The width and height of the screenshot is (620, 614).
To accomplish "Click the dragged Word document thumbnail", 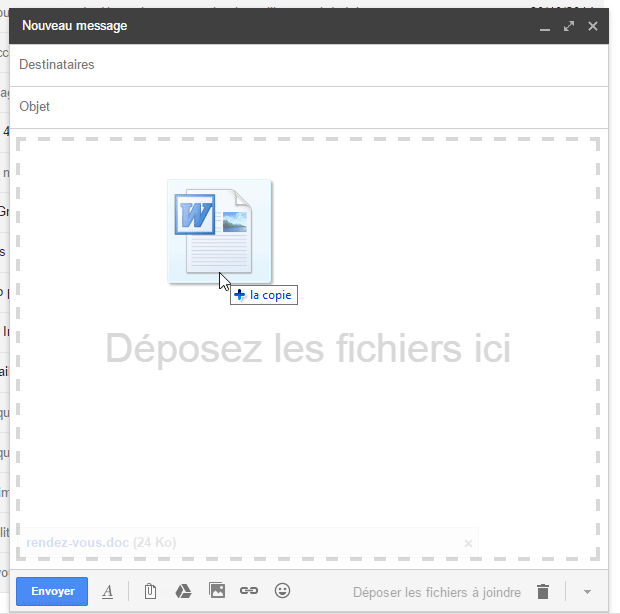I will pyautogui.click(x=219, y=231).
